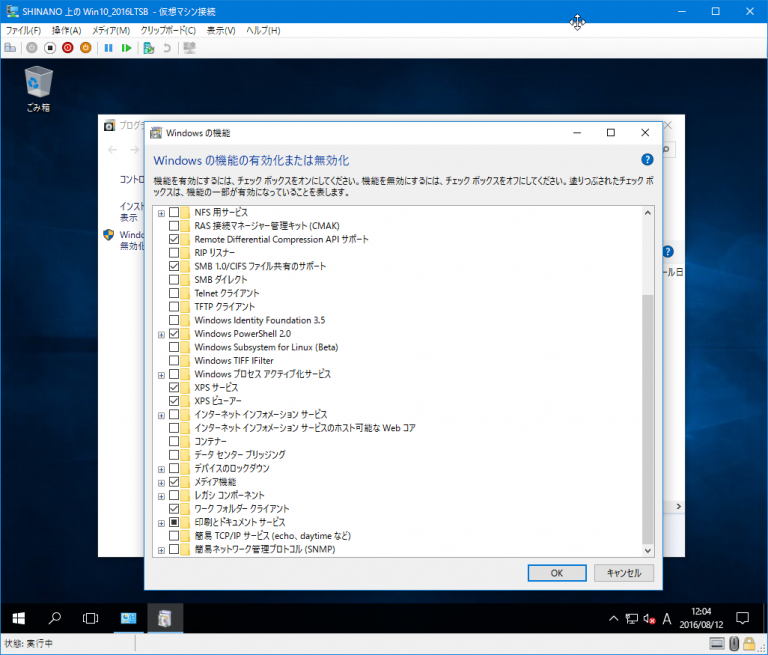Screen dimensions: 768x655
Task: Click the キャンセル button
Action: (624, 573)
